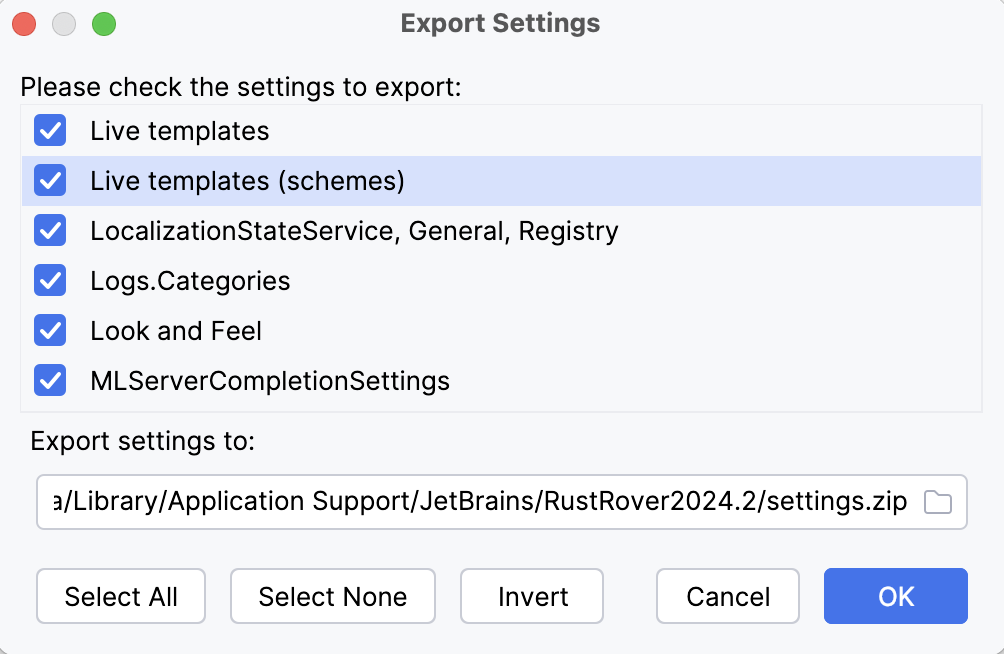
Task: Highlight the Look and Feel row
Action: (175, 330)
